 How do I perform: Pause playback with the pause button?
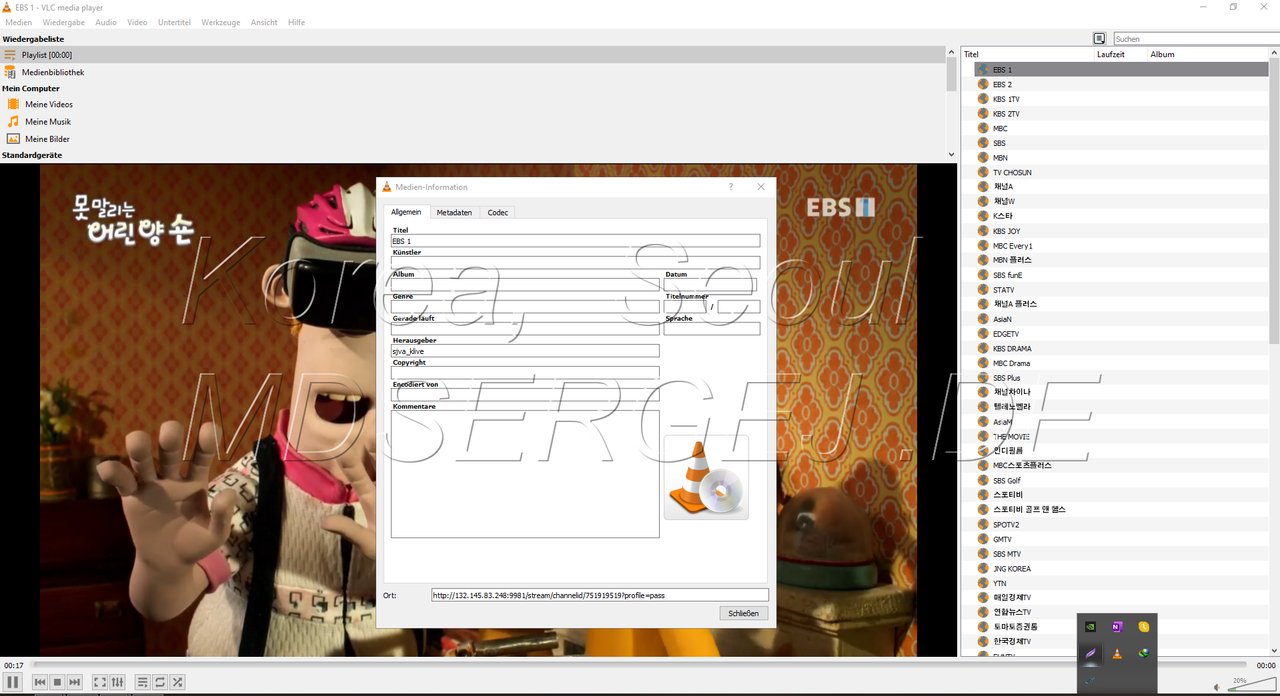point(12,682)
